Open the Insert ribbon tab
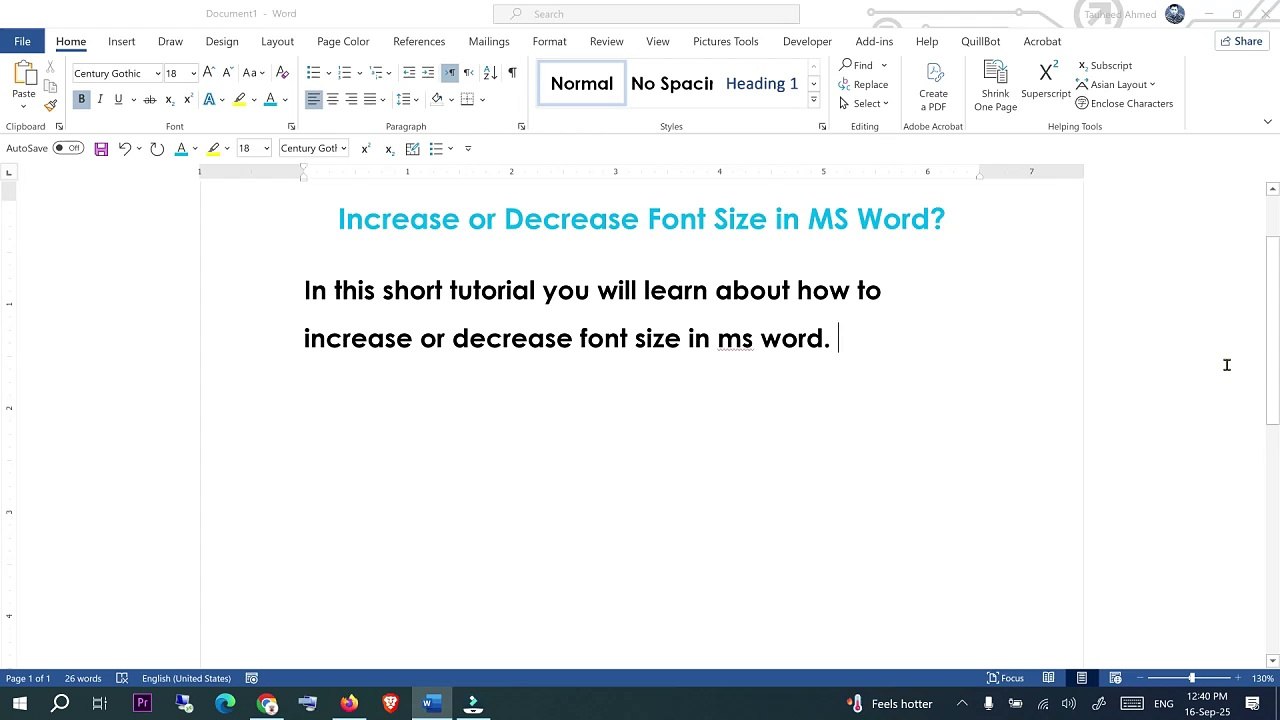 point(122,41)
